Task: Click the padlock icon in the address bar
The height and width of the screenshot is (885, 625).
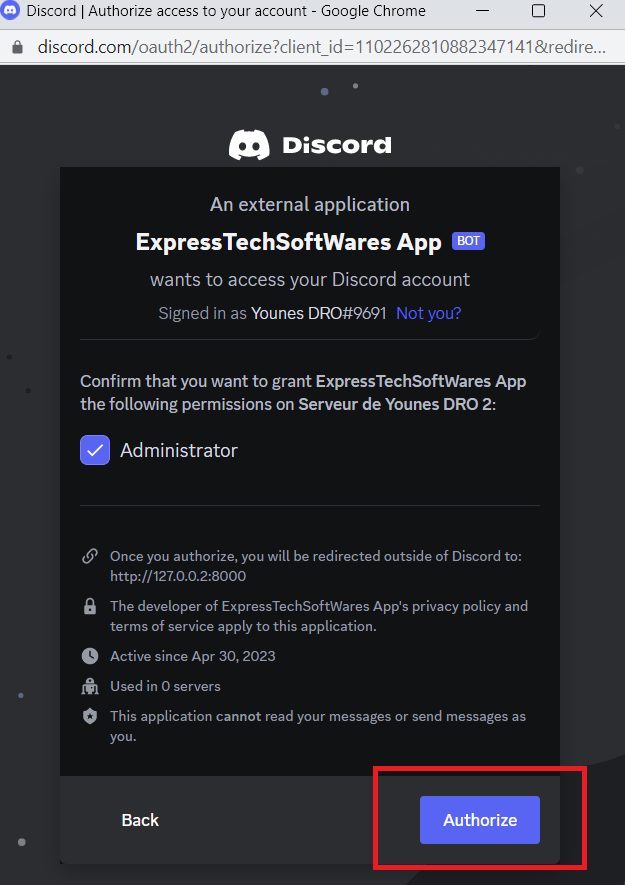Action: pyautogui.click(x=18, y=47)
